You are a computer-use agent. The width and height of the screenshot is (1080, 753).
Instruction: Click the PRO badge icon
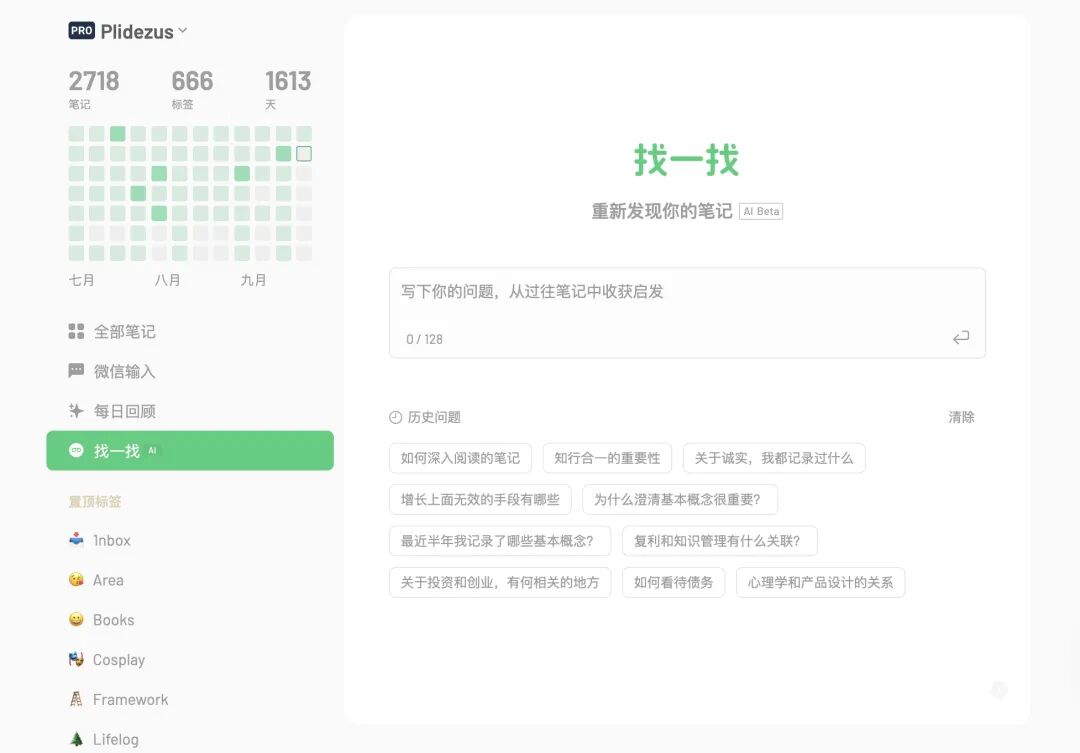pos(81,31)
